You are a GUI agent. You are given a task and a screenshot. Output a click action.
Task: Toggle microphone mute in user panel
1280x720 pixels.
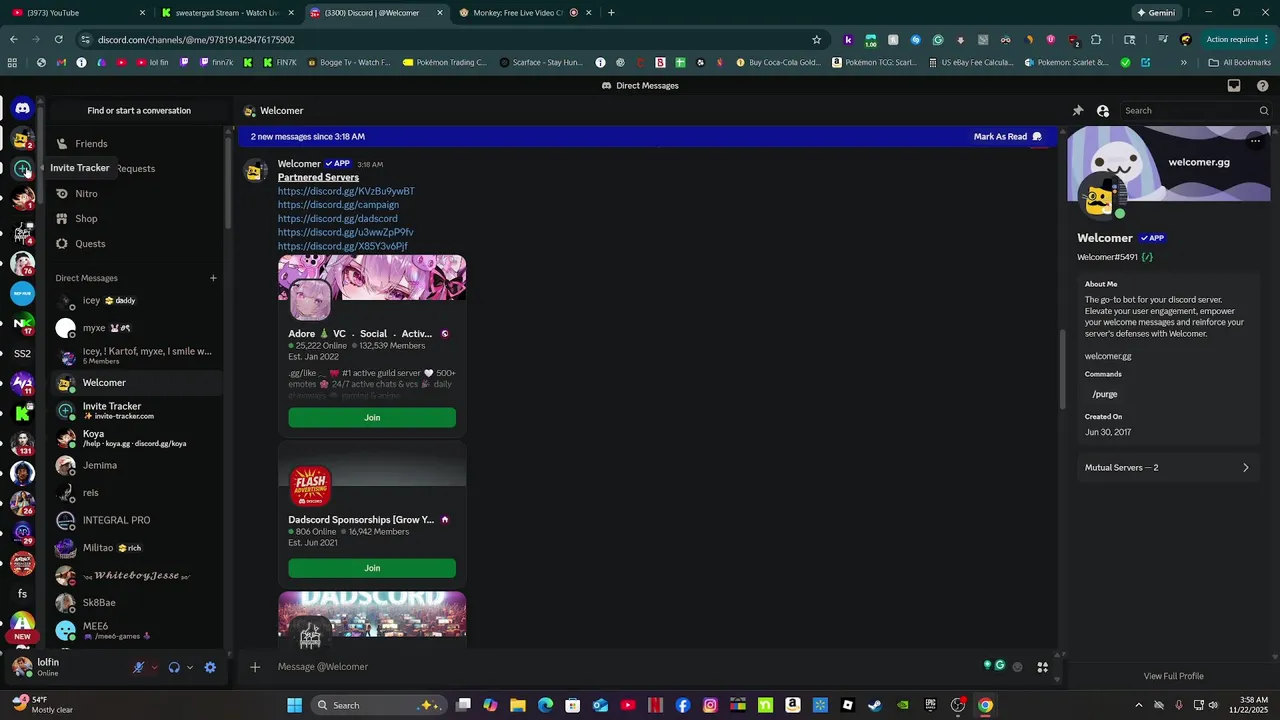click(x=138, y=667)
